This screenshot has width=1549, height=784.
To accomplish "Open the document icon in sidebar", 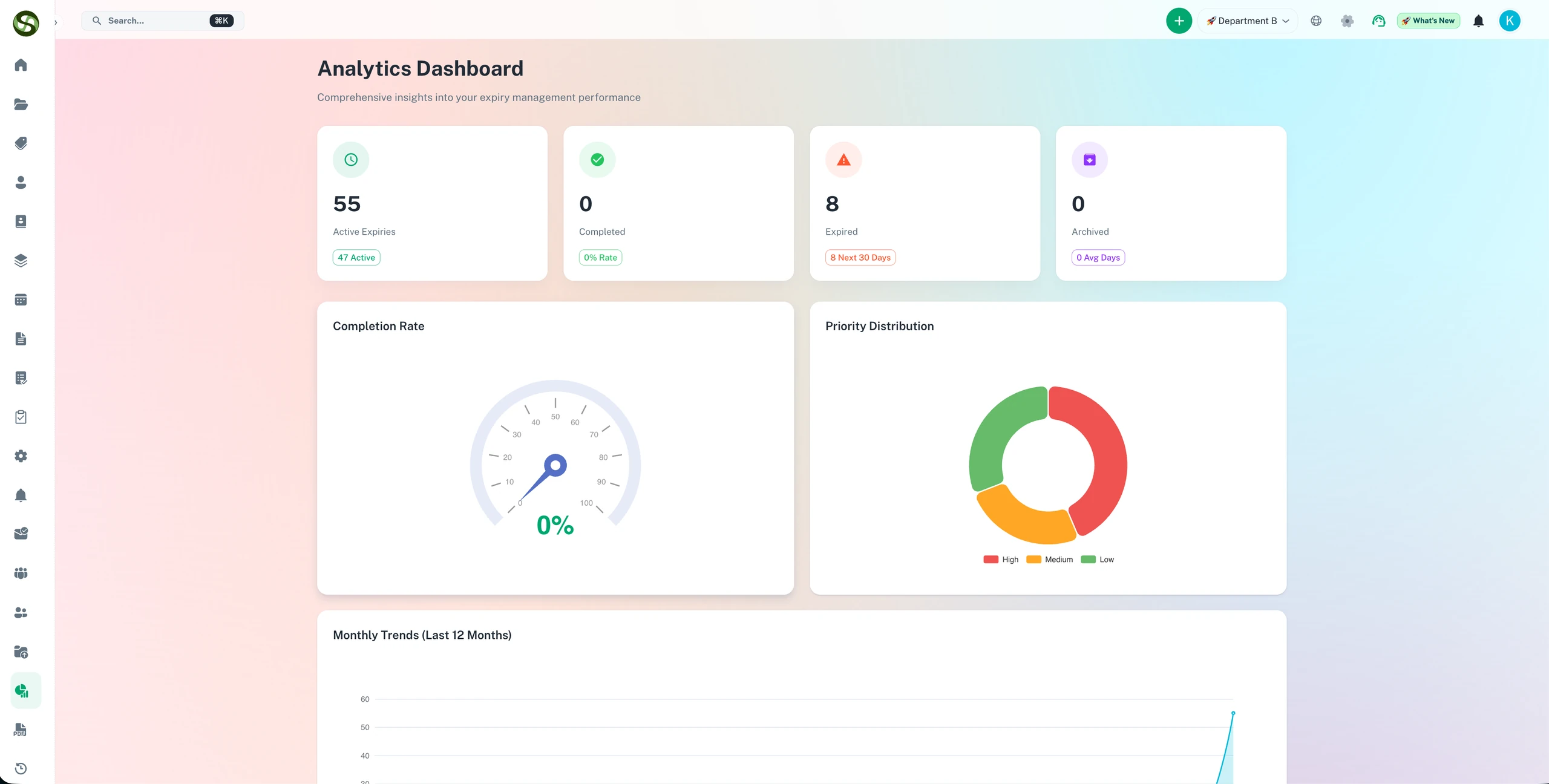I will 21,339.
